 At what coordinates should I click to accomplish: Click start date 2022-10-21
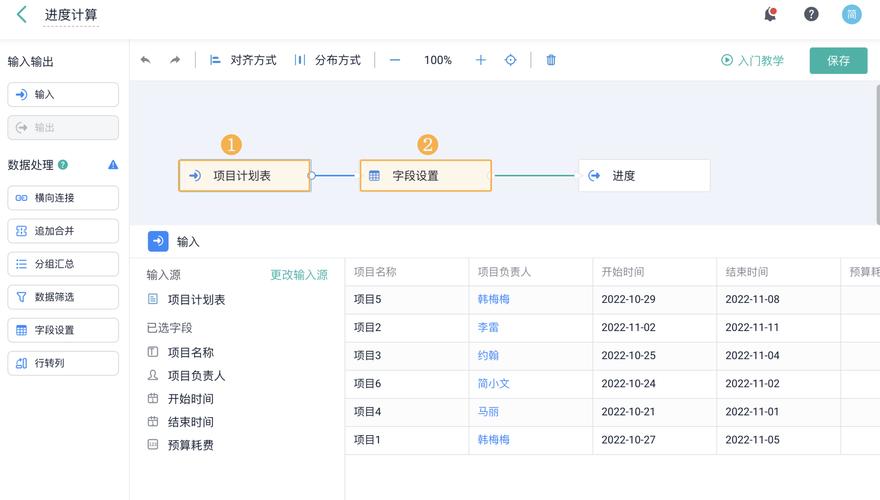point(655,412)
